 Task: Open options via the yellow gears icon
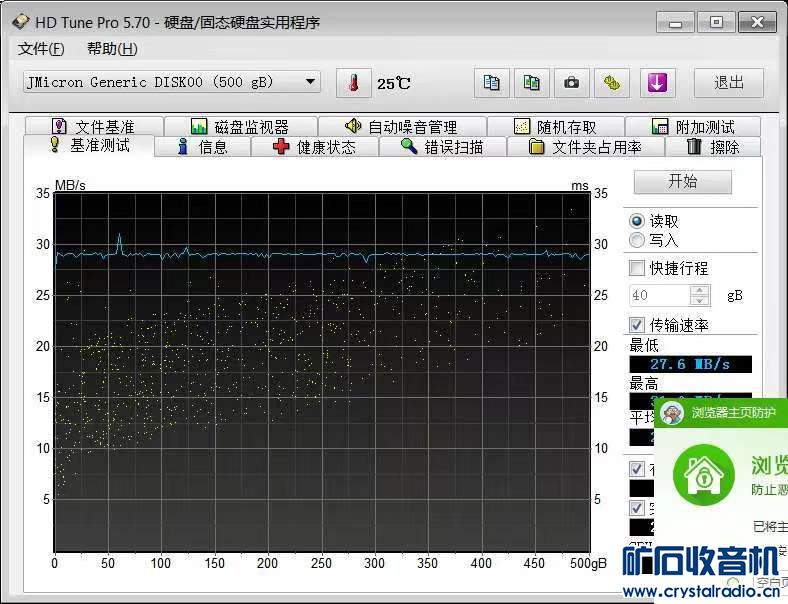(611, 83)
